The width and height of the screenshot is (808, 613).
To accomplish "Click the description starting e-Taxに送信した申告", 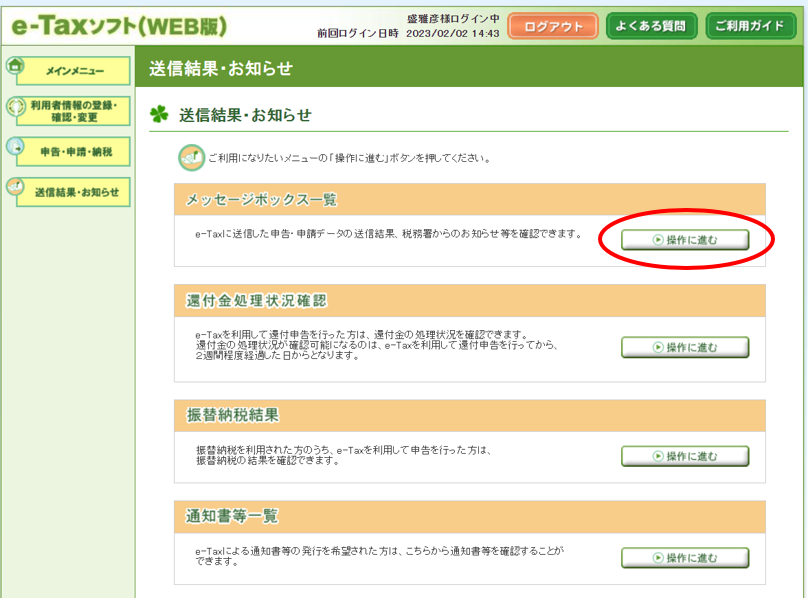I will [389, 234].
